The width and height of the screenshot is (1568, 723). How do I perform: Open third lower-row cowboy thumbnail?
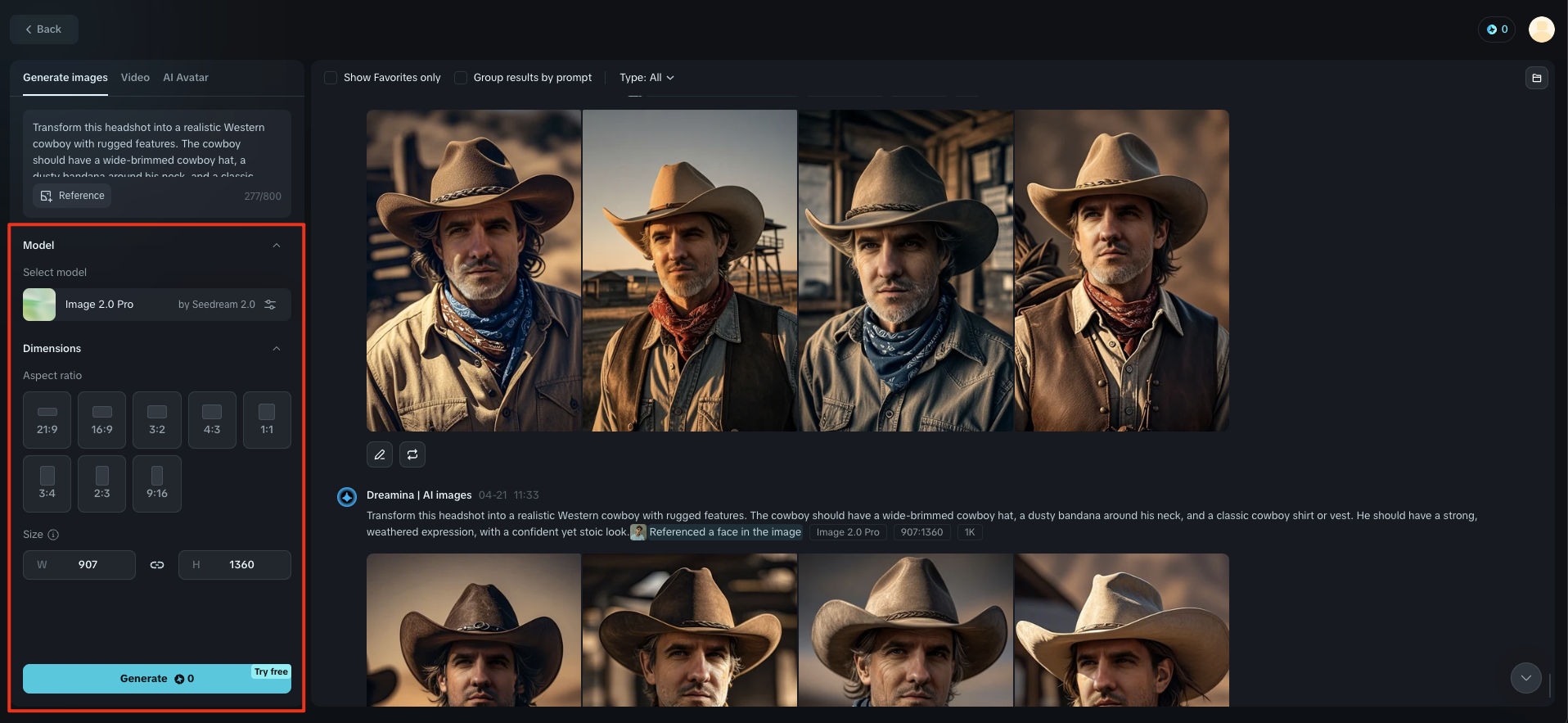(906, 630)
